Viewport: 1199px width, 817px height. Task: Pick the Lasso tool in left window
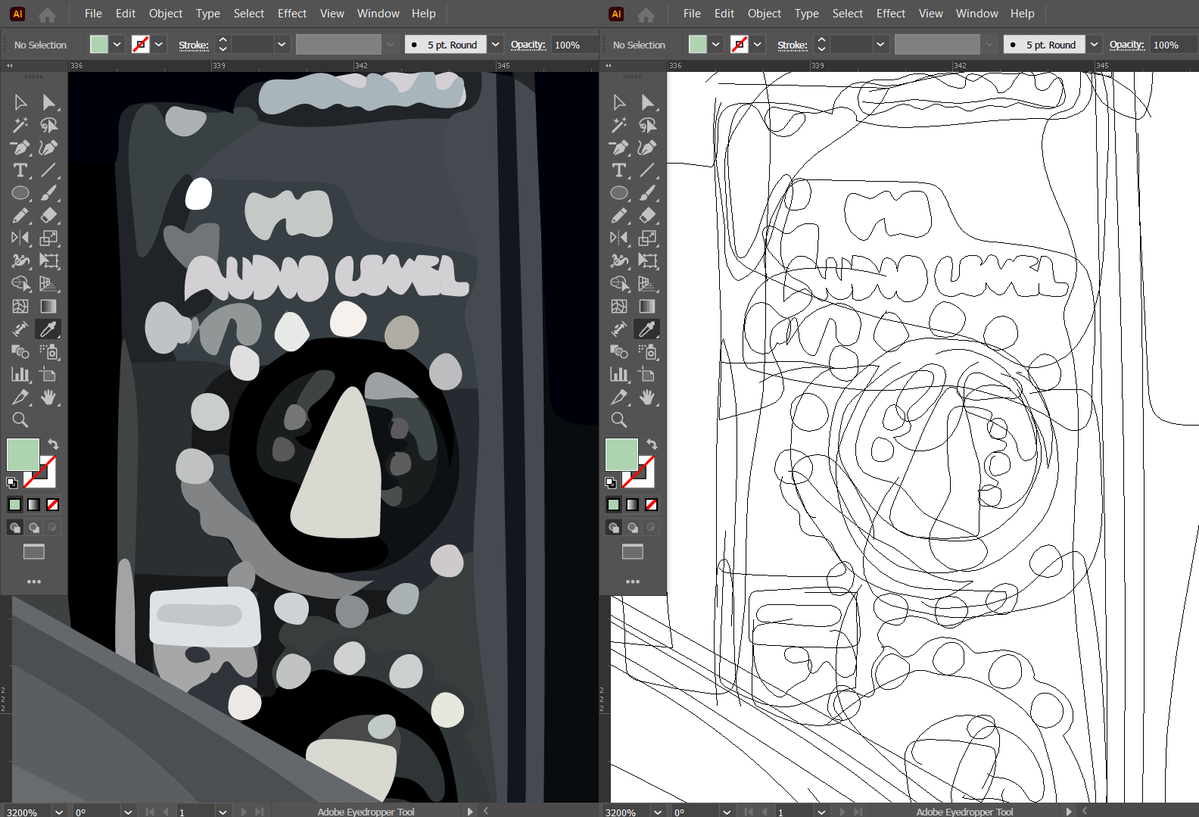[x=49, y=125]
